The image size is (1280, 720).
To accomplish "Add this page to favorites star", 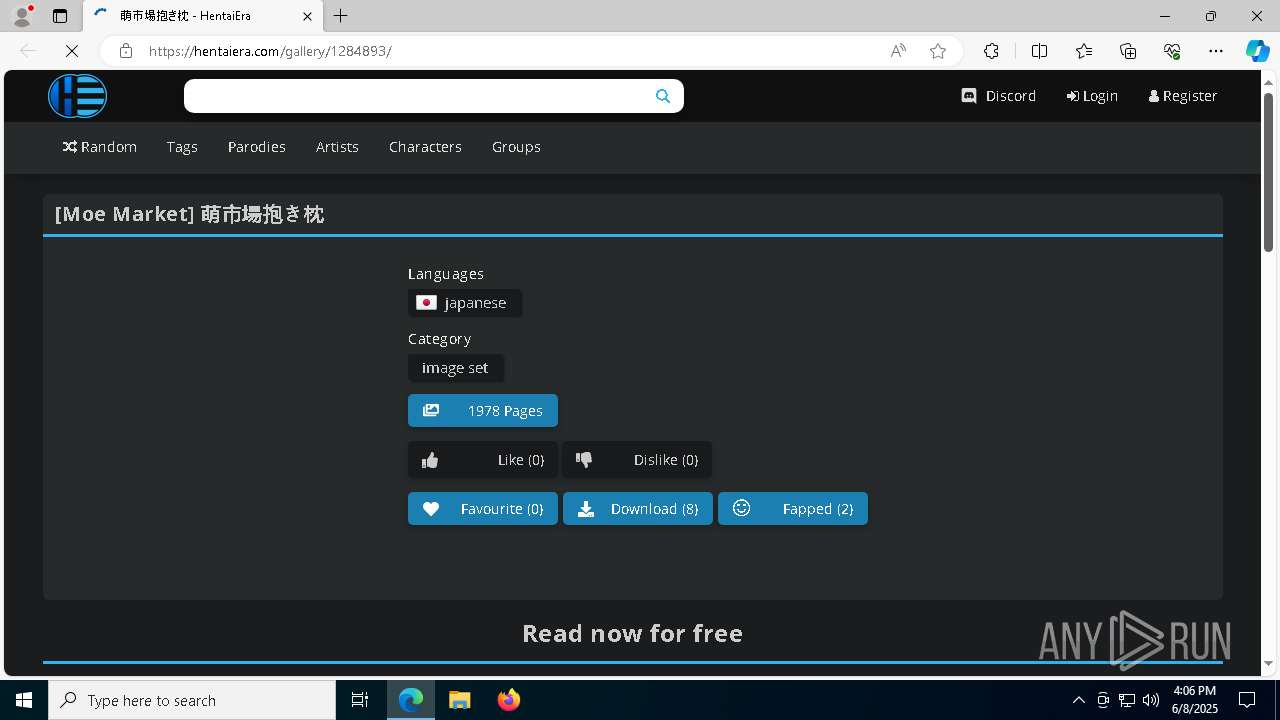I will [x=938, y=51].
